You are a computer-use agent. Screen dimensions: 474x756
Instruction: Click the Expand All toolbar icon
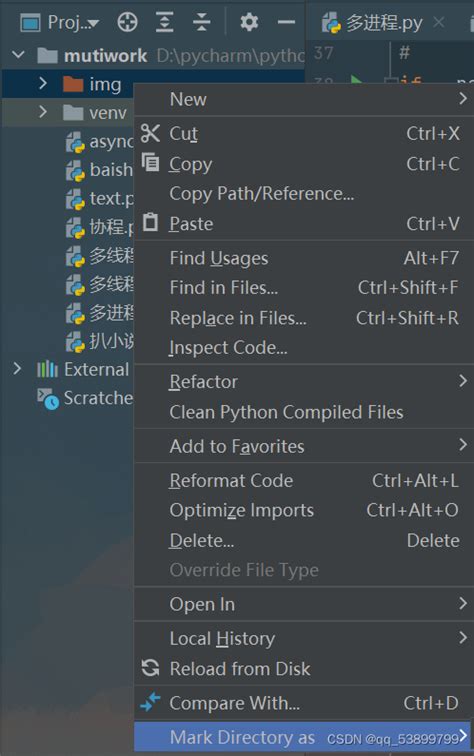pos(164,22)
